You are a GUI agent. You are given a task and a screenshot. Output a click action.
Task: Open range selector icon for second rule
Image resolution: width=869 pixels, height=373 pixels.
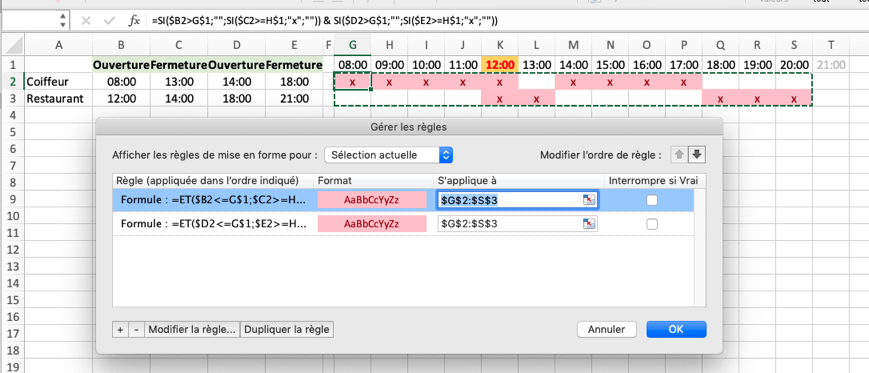coord(589,224)
